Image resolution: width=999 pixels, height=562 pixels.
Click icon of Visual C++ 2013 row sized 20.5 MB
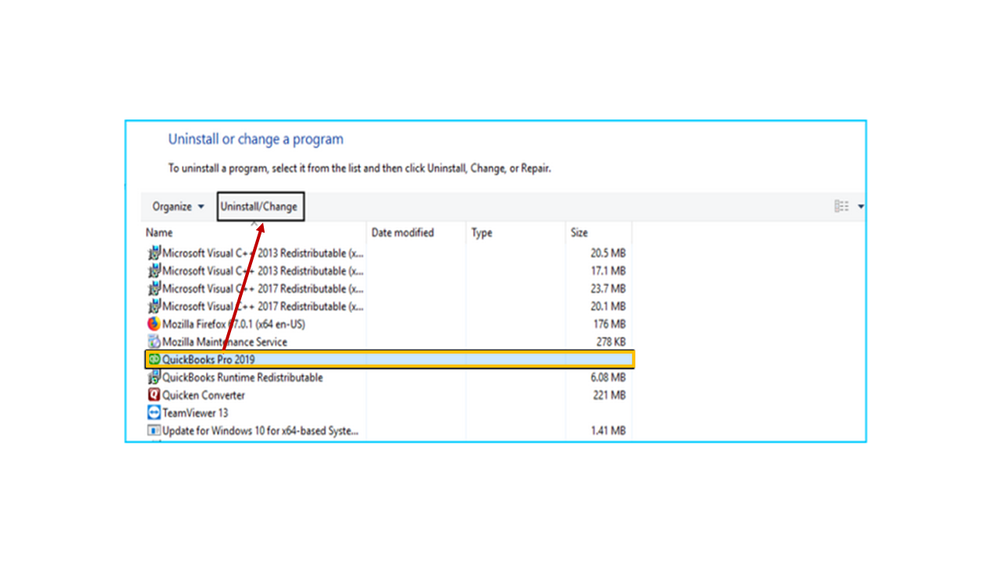[x=154, y=253]
